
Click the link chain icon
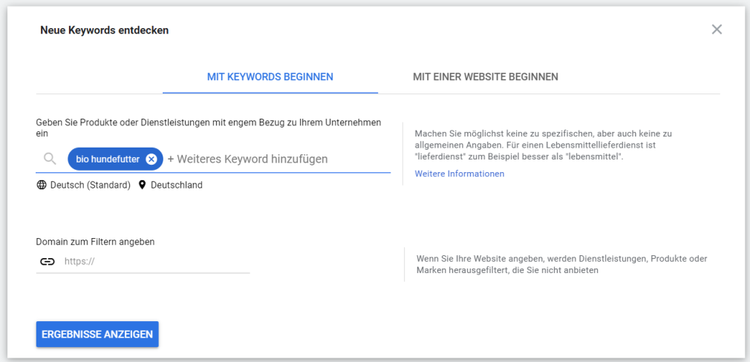click(x=47, y=262)
